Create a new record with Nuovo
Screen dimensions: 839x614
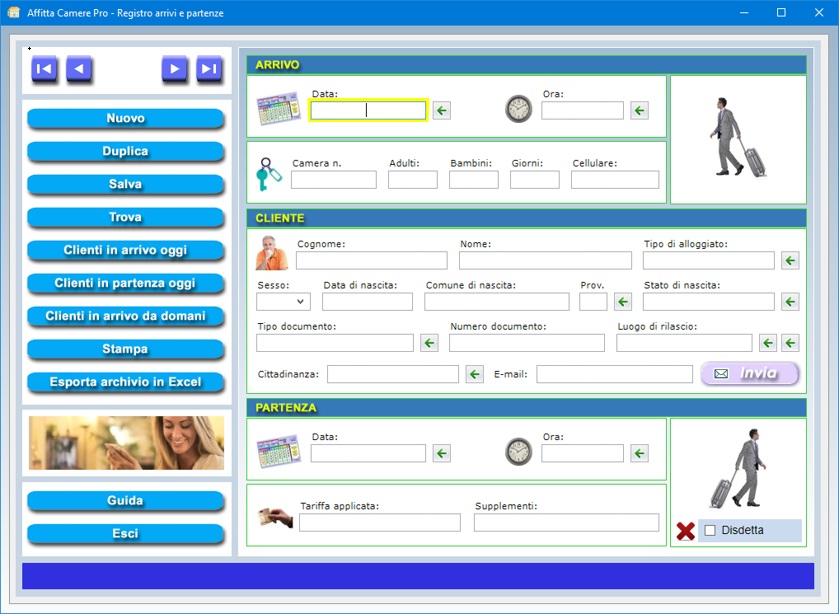(125, 118)
